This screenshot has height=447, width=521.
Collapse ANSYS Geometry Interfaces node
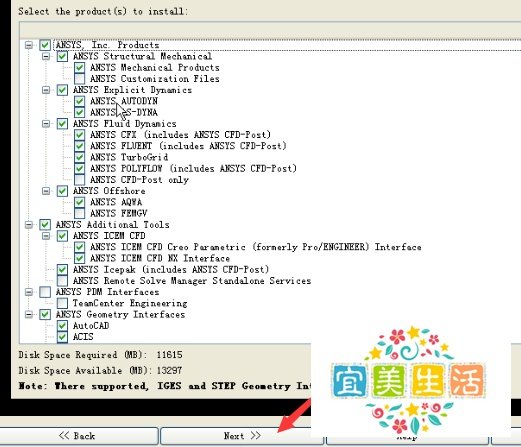coord(29,314)
